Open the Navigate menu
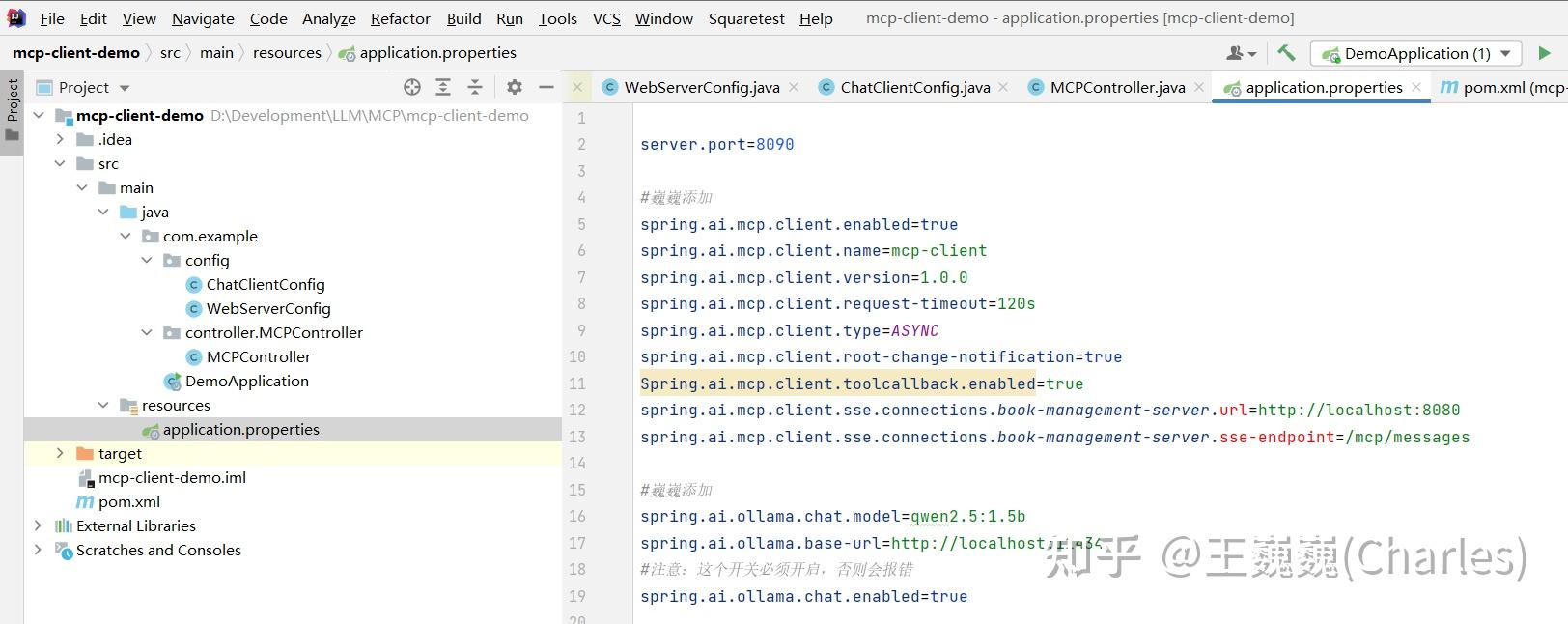Image resolution: width=1568 pixels, height=624 pixels. 203,18
